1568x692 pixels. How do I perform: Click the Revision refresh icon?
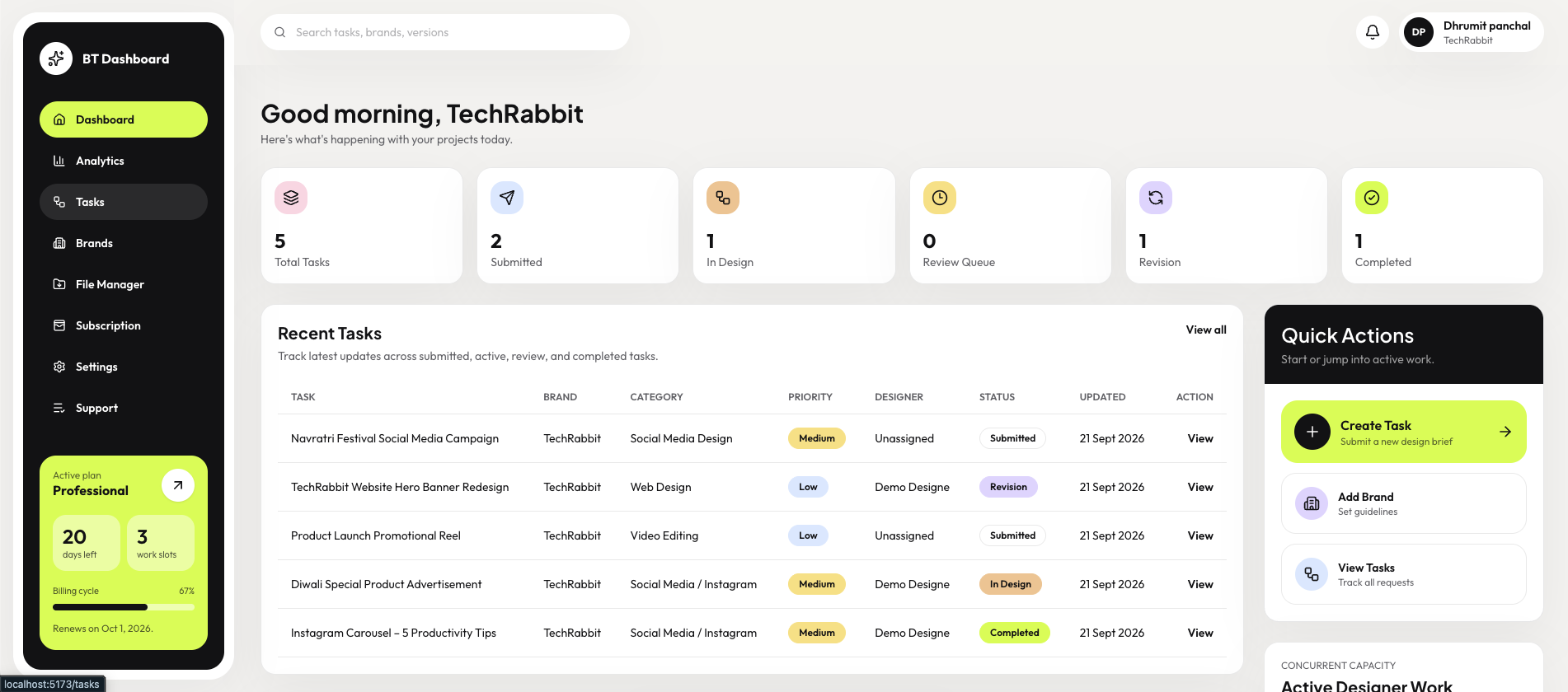pyautogui.click(x=1156, y=198)
